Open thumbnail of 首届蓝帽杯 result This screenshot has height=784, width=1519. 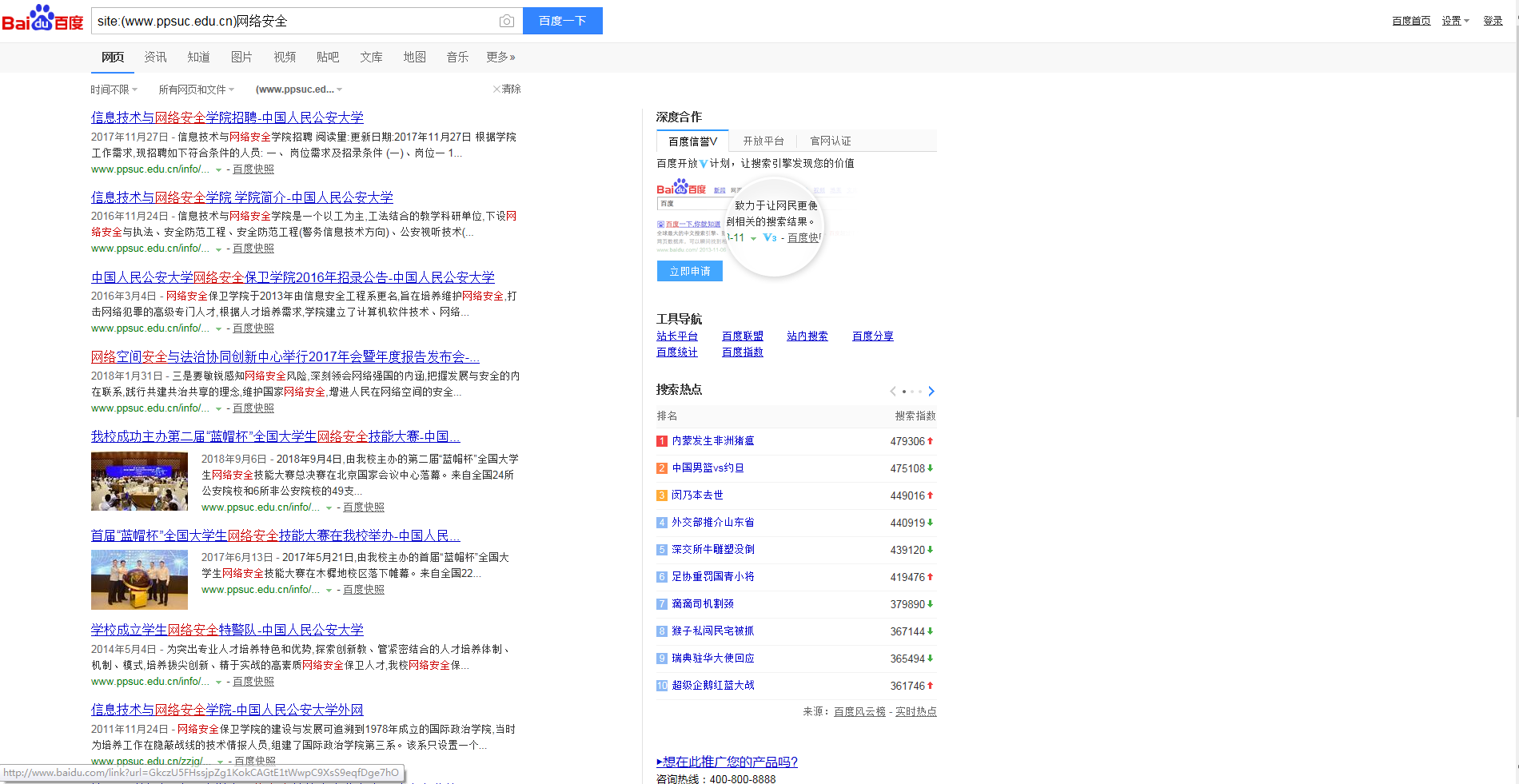tap(140, 579)
